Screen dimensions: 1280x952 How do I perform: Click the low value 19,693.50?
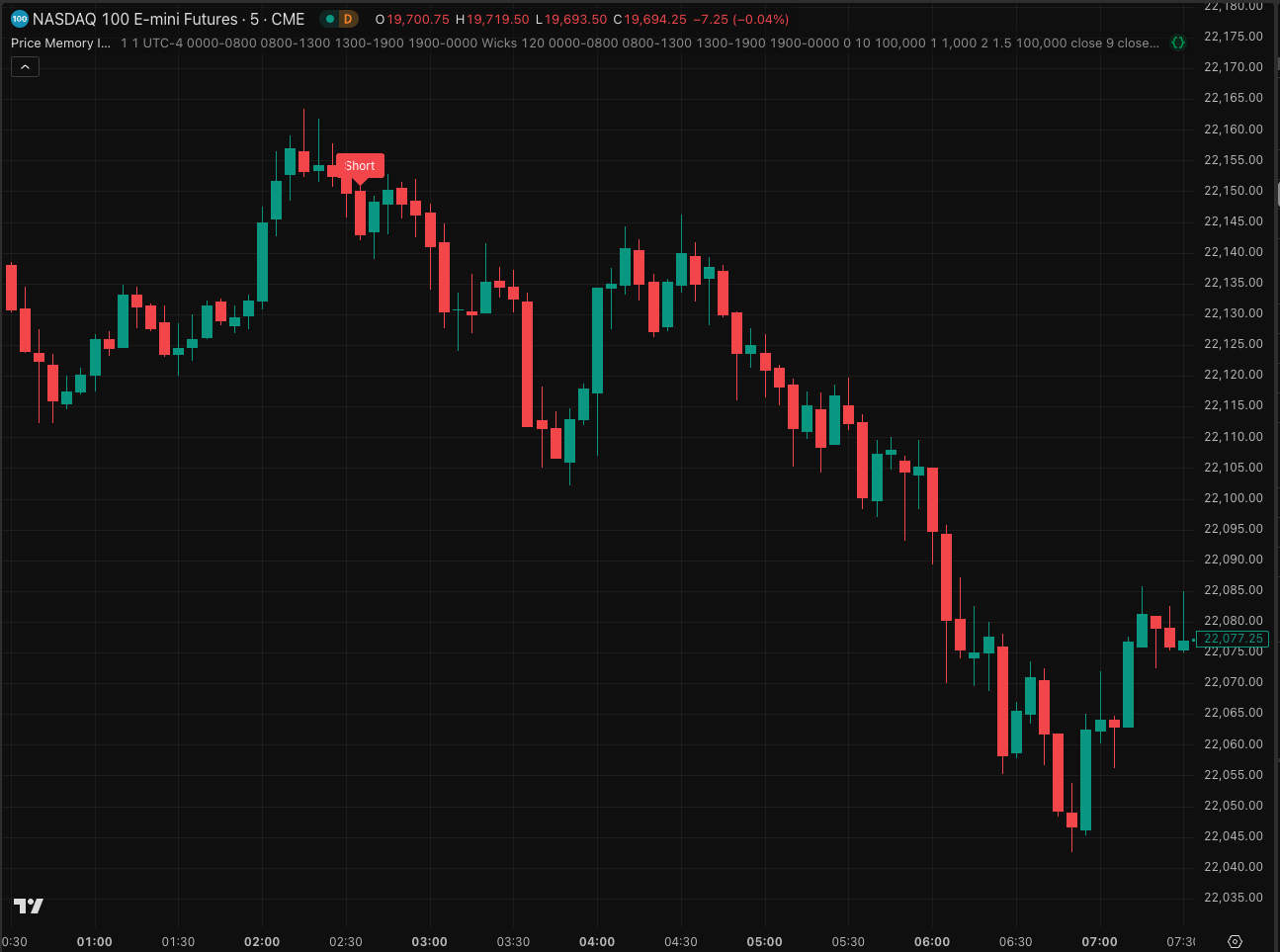575,19
